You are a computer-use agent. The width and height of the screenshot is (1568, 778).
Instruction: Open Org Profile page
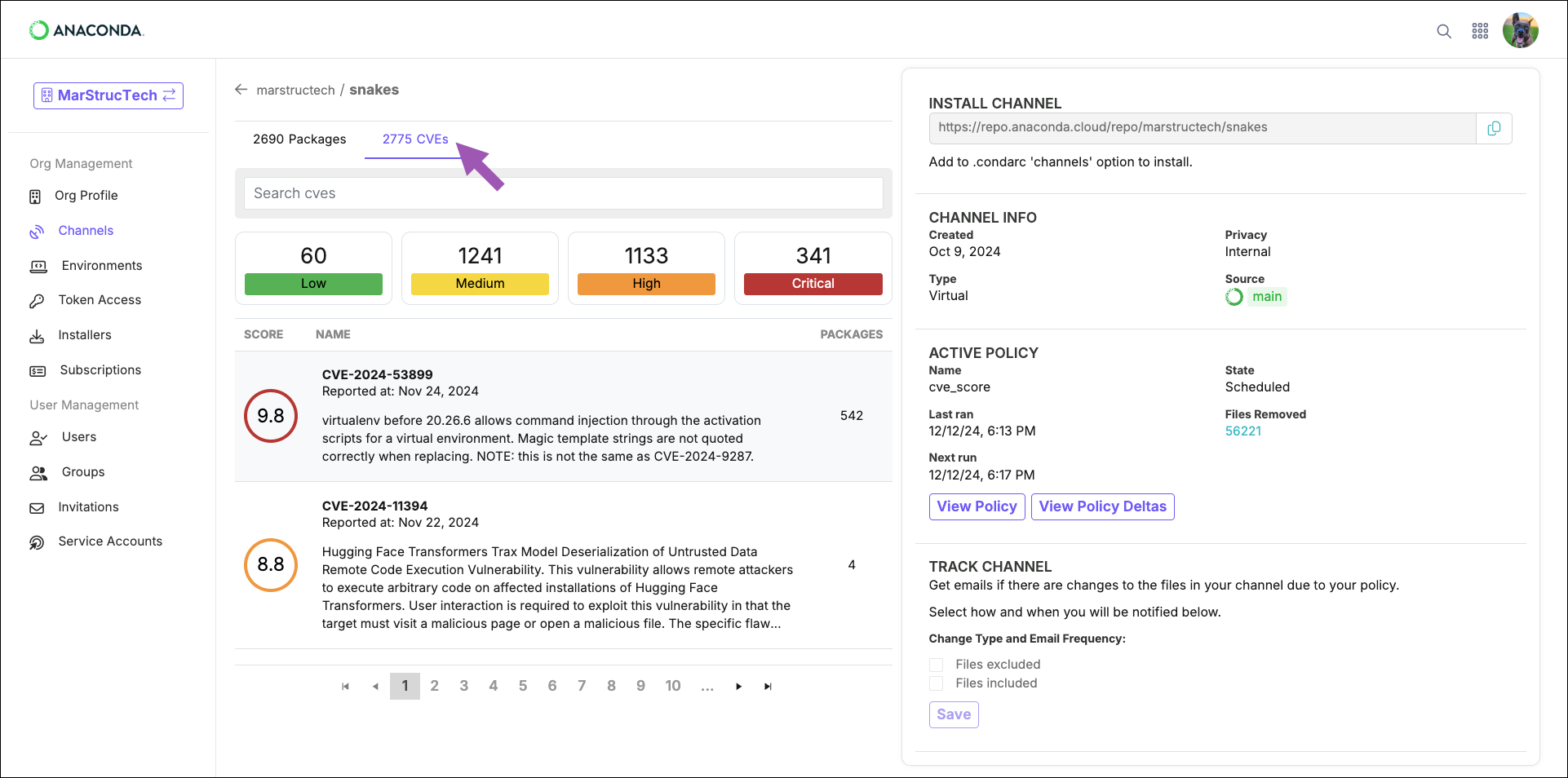86,196
